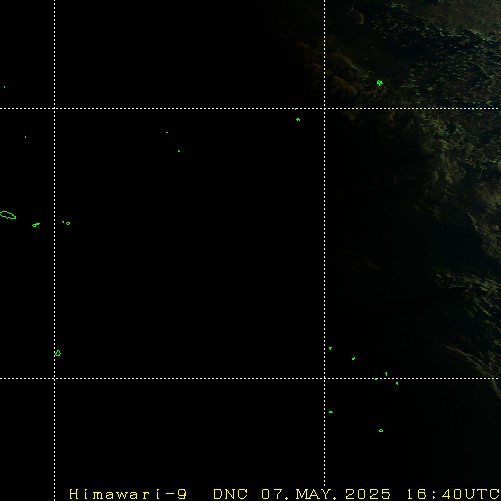Click the largest green island outline
This screenshot has height=501, width=501.
click(x=8, y=215)
